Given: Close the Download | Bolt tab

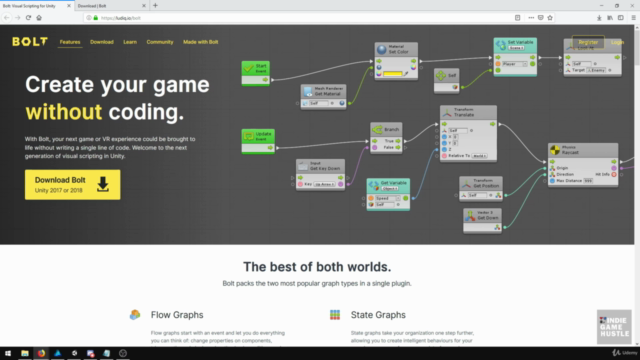Looking at the screenshot, I should [144, 6].
